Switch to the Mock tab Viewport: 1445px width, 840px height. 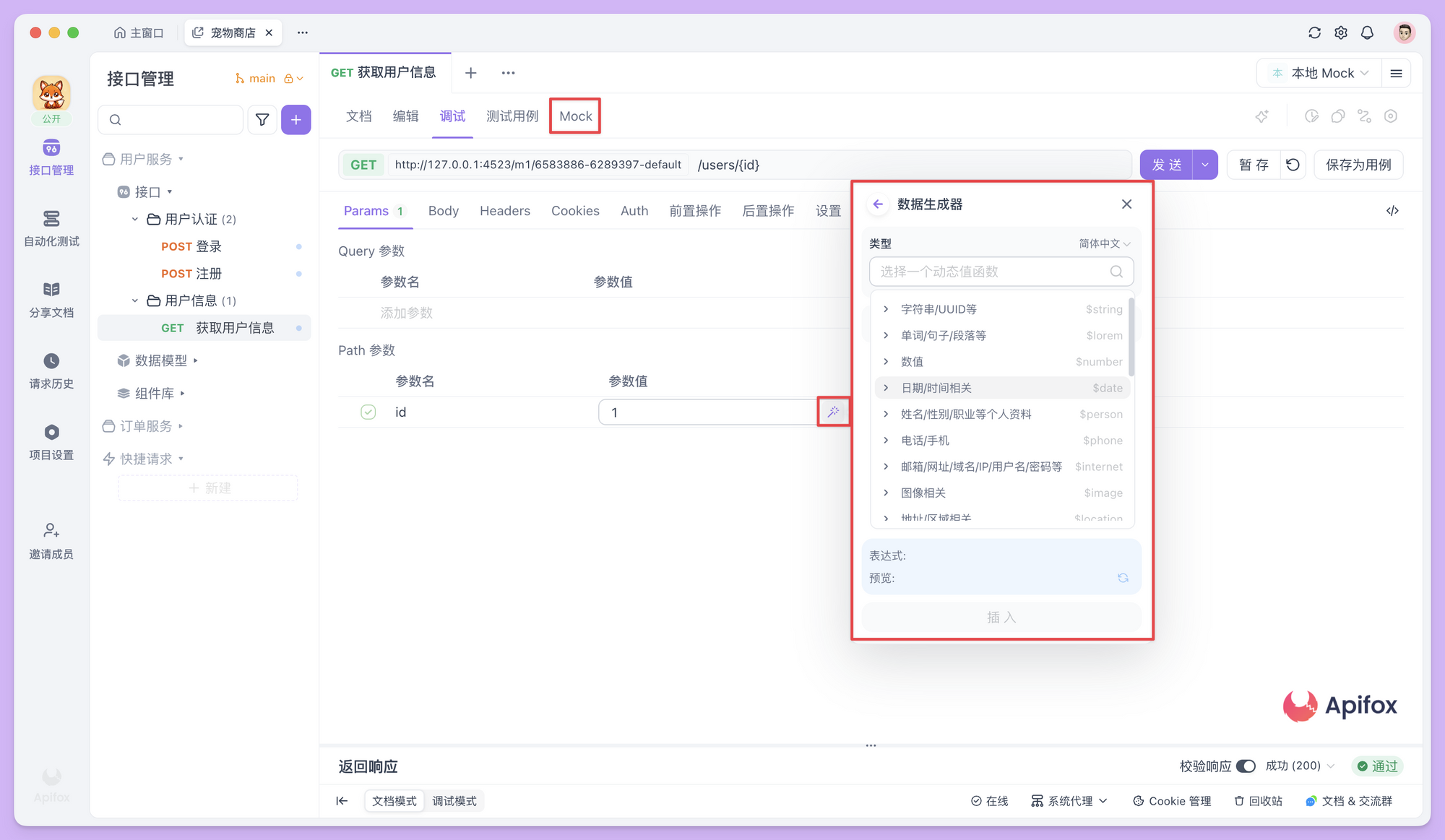(x=574, y=116)
